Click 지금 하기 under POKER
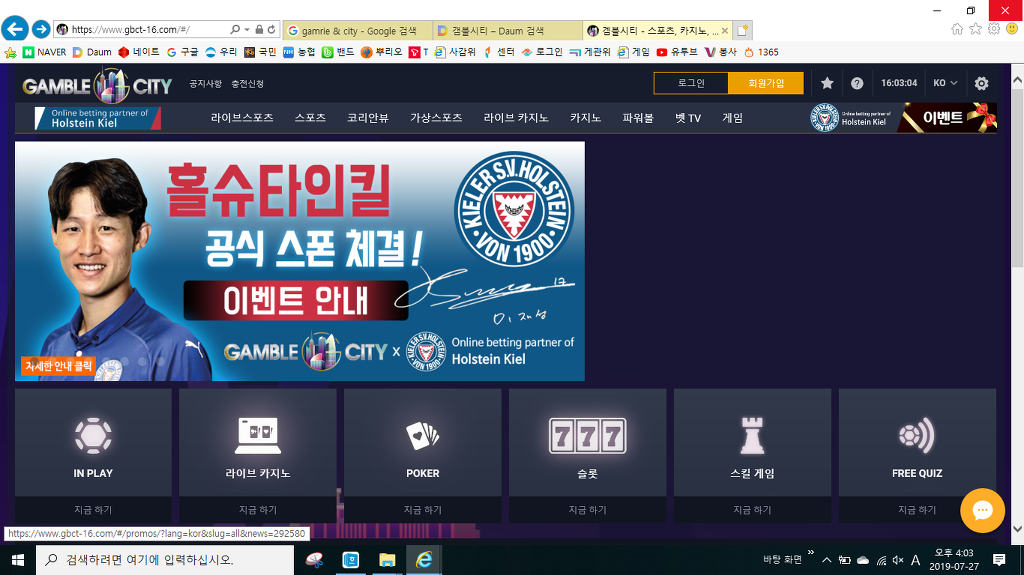This screenshot has width=1024, height=575. coord(423,510)
